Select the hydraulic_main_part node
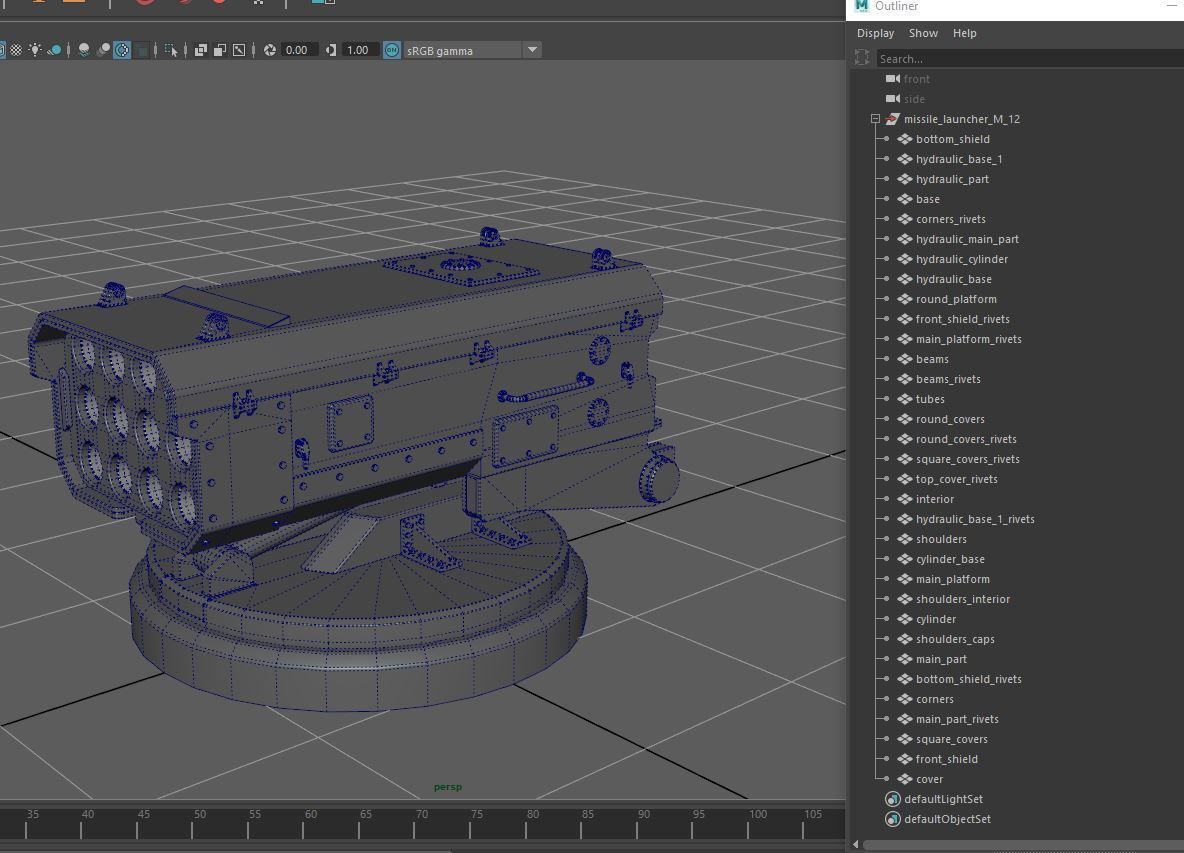The width and height of the screenshot is (1184, 853). [967, 239]
